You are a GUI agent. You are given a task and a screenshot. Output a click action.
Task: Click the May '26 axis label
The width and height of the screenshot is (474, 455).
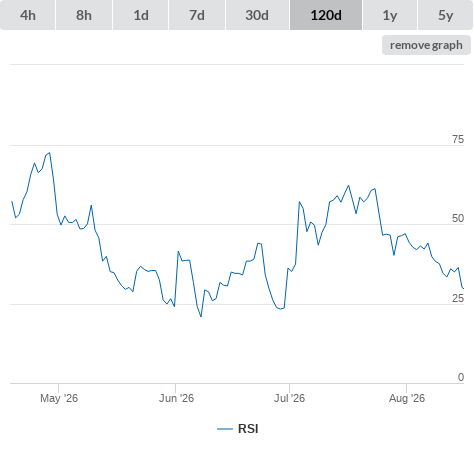59,398
